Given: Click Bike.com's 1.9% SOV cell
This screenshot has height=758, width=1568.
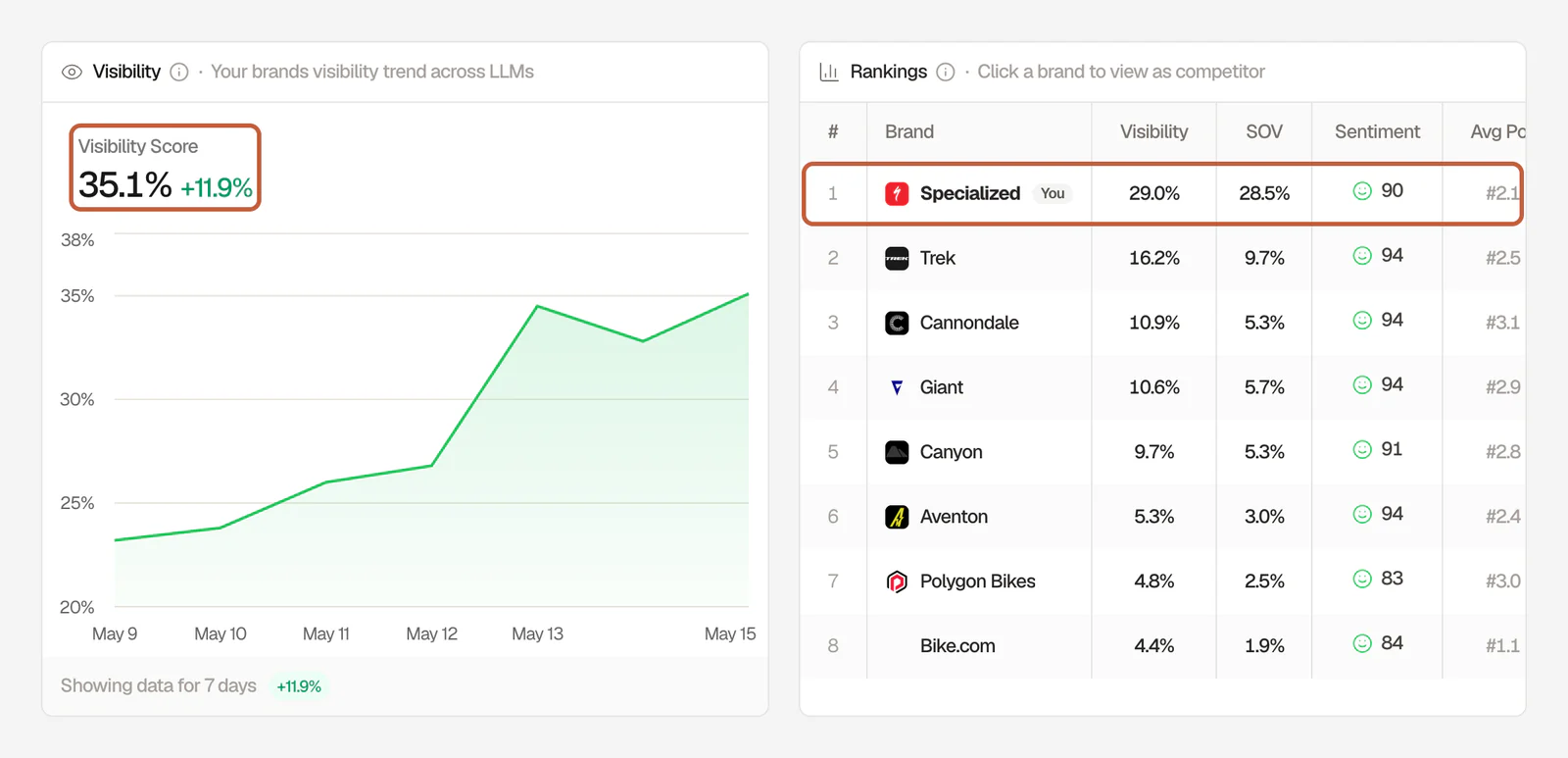Looking at the screenshot, I should click(x=1264, y=646).
